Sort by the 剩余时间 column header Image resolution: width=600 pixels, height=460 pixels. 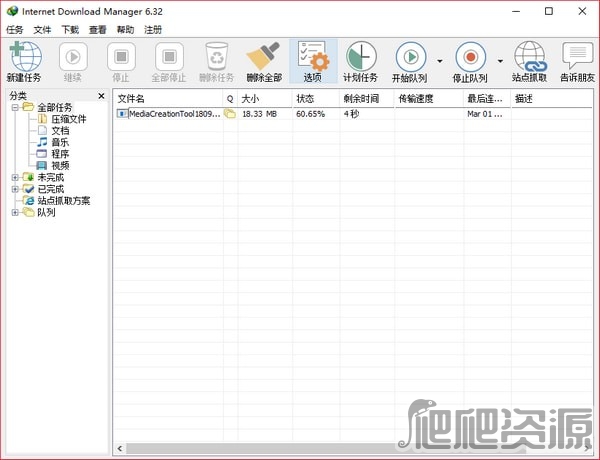click(367, 99)
